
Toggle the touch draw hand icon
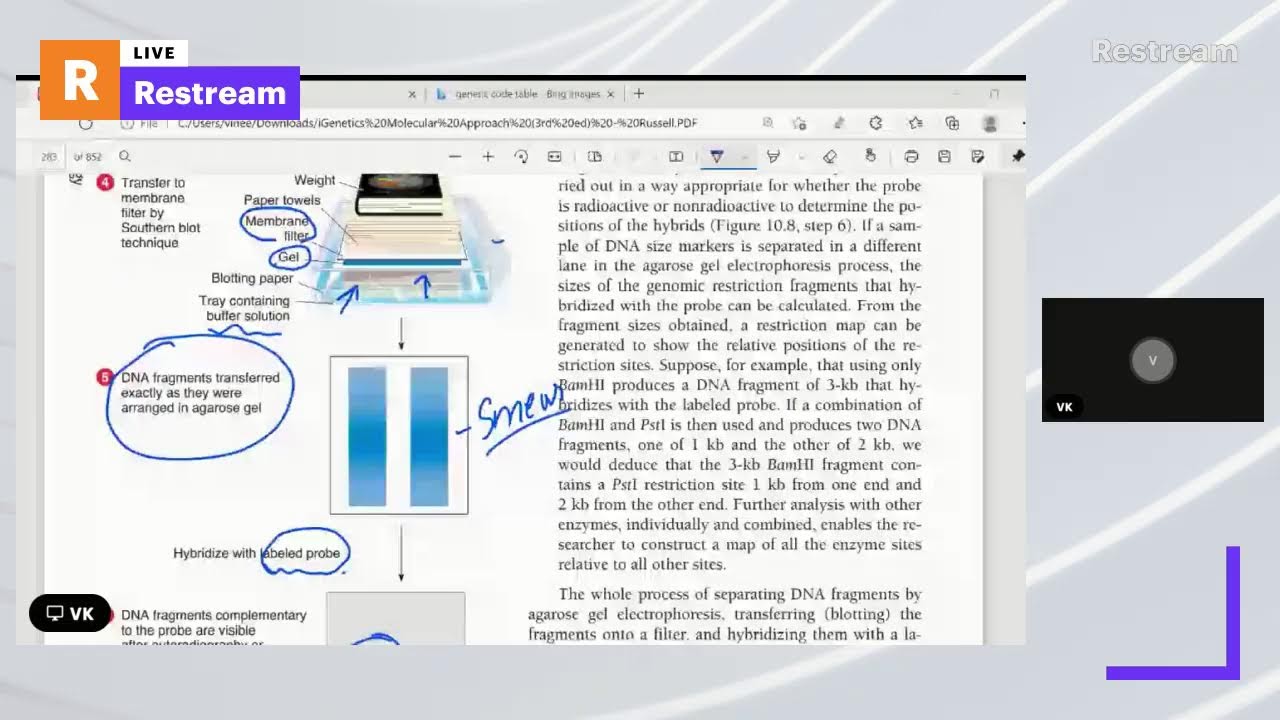pos(870,156)
